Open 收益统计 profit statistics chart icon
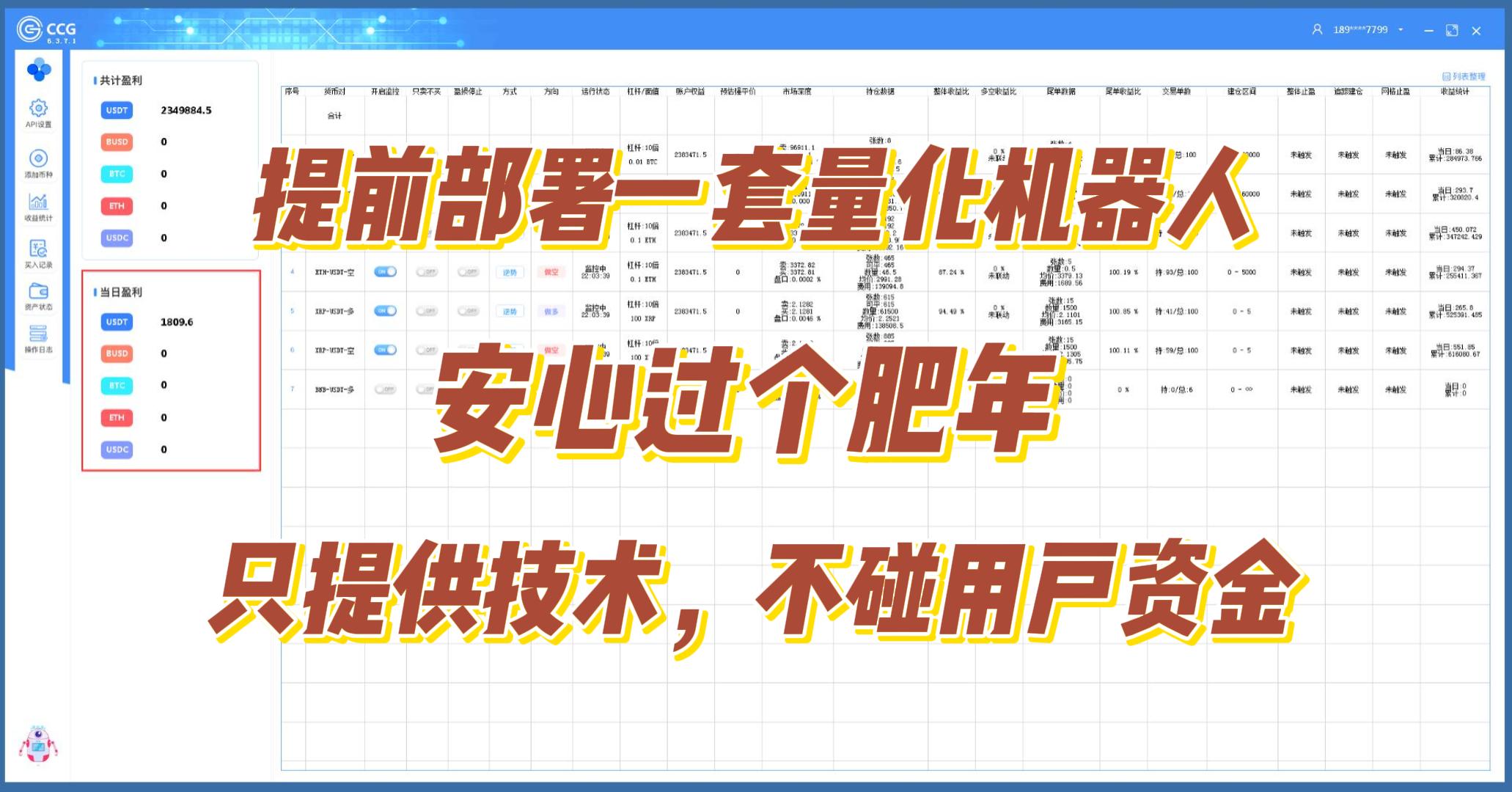This screenshot has height=792, width=1512. [x=38, y=202]
